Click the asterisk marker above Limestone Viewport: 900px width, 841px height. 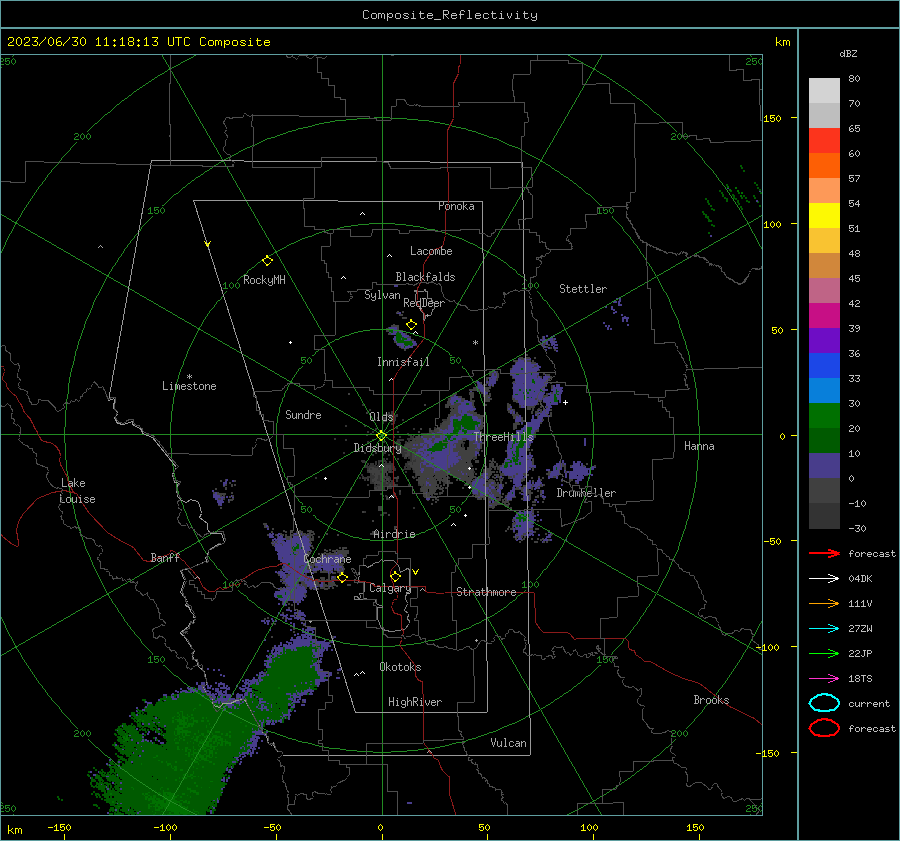[189, 377]
